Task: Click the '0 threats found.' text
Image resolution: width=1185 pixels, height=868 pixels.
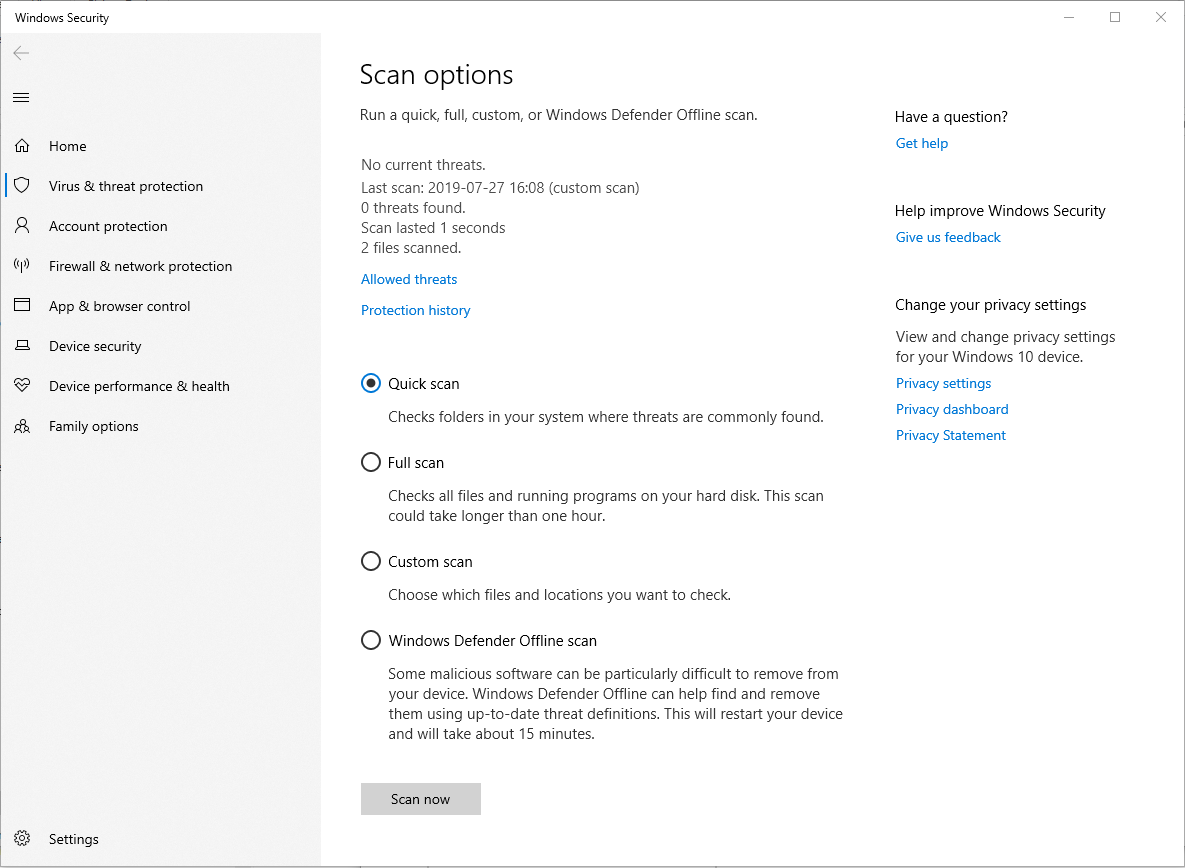Action: [413, 208]
